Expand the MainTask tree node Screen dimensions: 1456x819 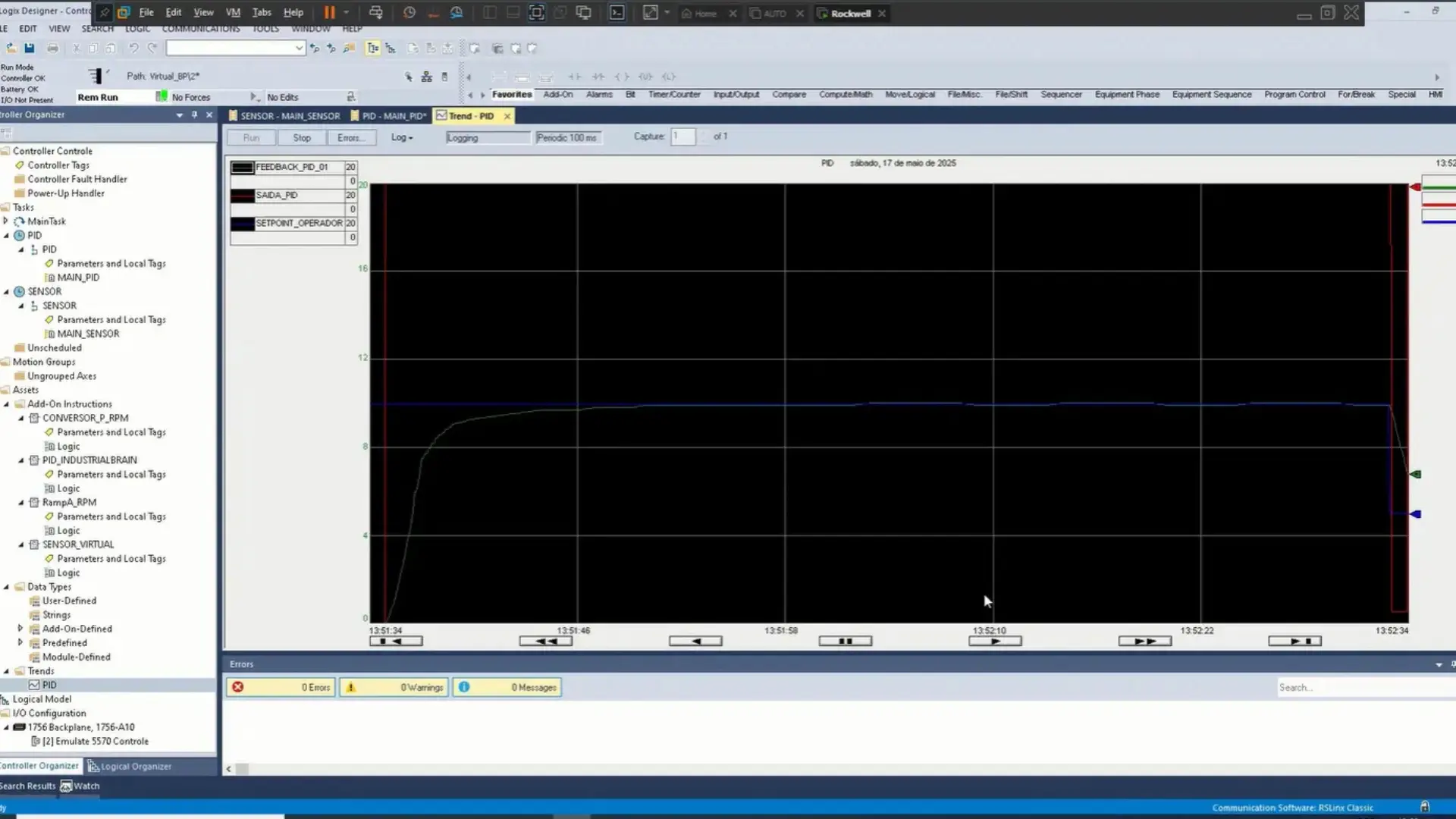pyautogui.click(x=6, y=221)
